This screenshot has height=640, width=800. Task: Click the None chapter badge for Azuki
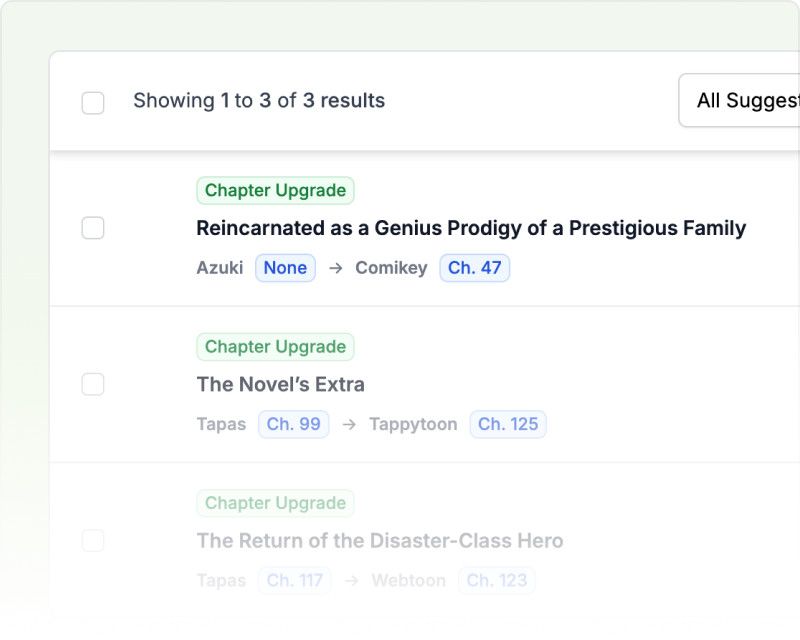pos(285,268)
